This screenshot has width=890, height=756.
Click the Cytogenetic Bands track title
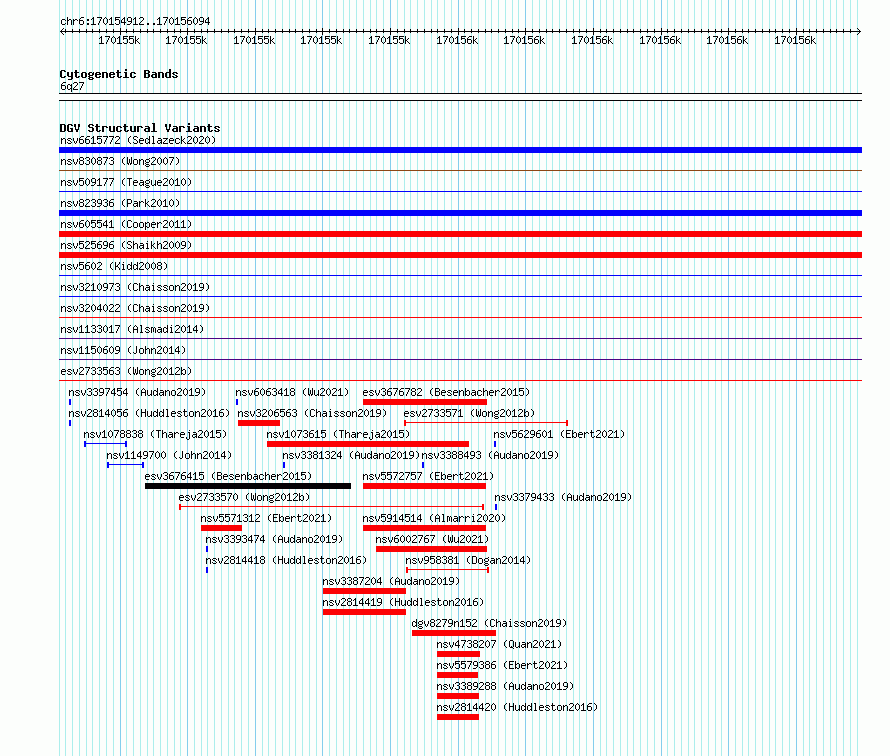(x=119, y=74)
